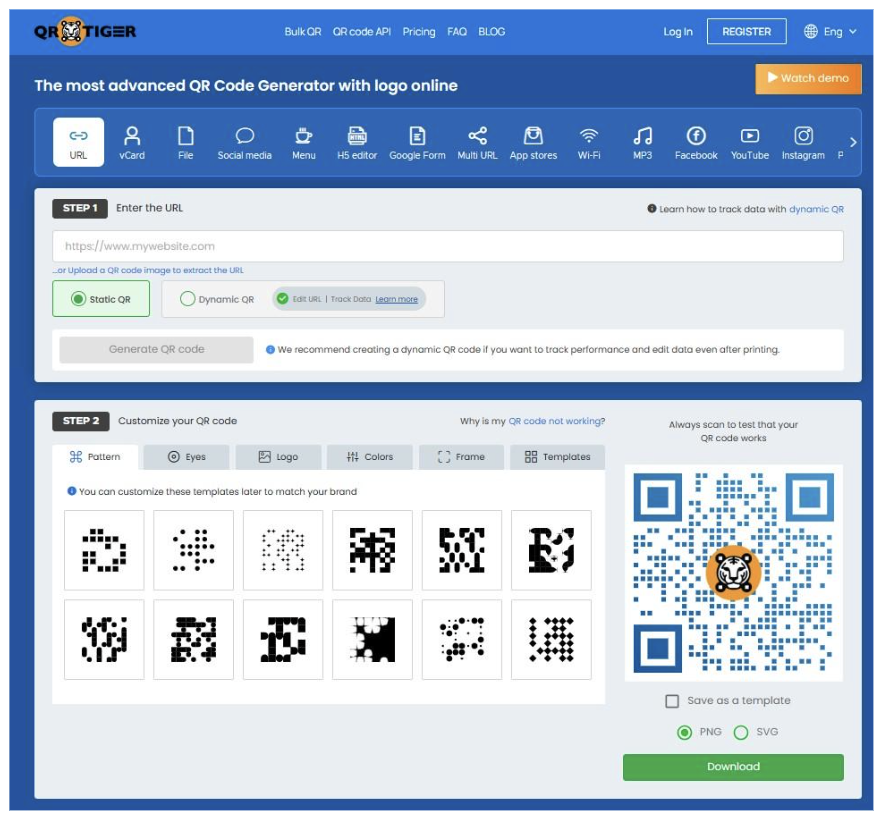Select the Dynamic QR radio button

pos(187,299)
